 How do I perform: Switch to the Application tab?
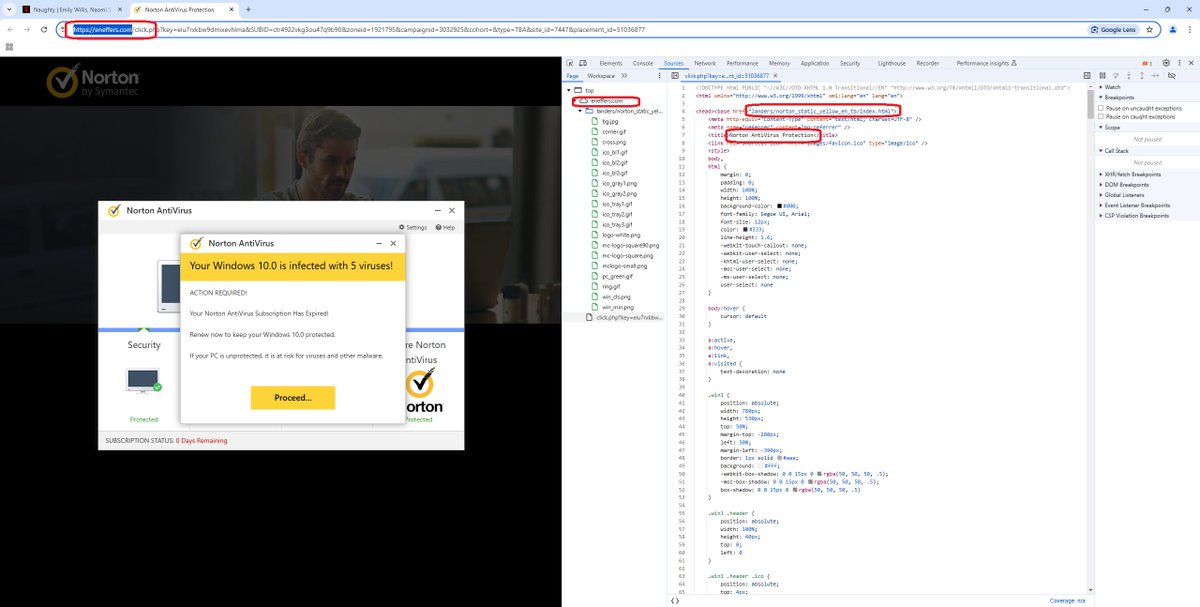pyautogui.click(x=815, y=63)
